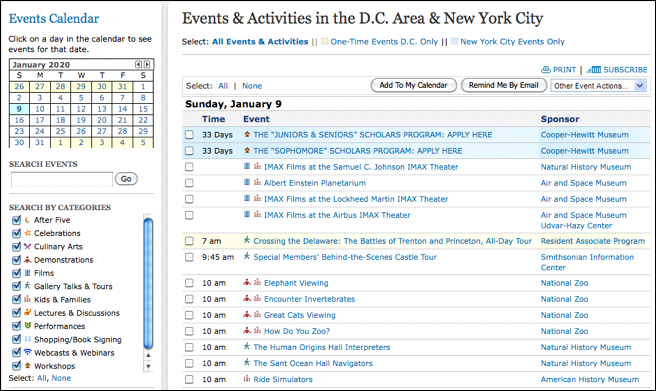Image resolution: width=656 pixels, height=391 pixels.
Task: Check the Crossing the Delaware event box
Action: pos(190,241)
